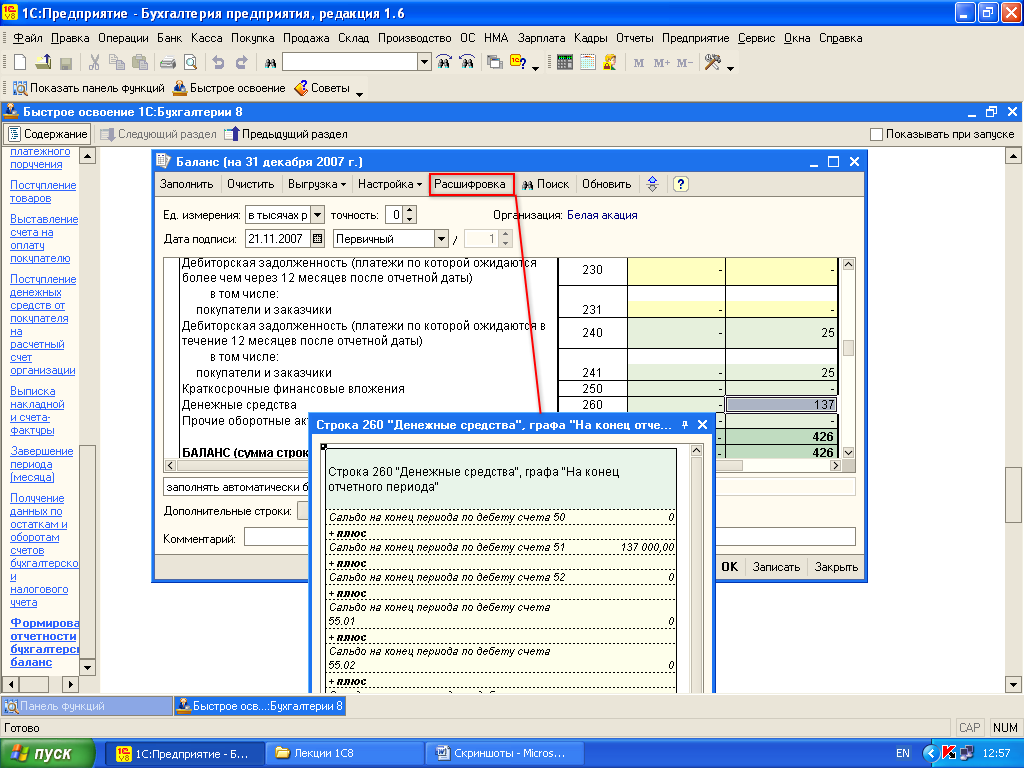Screen dimensions: 1024x768
Task: Click the Windows пуск Start button
Action: coord(48,754)
